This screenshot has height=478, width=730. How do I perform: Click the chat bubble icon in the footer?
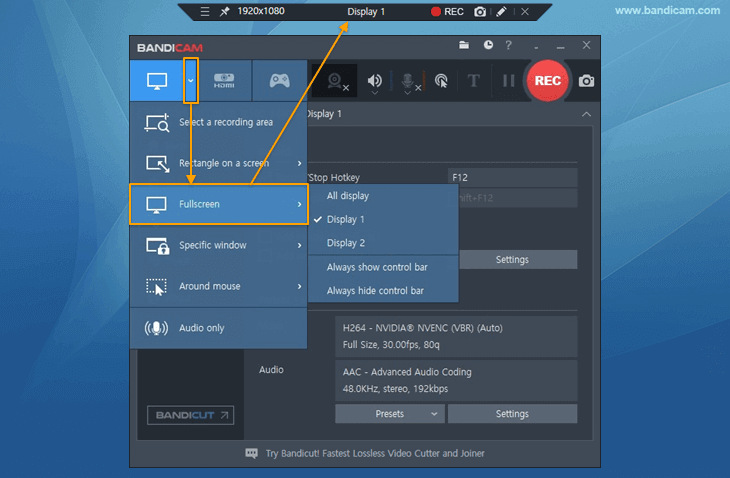pos(251,453)
